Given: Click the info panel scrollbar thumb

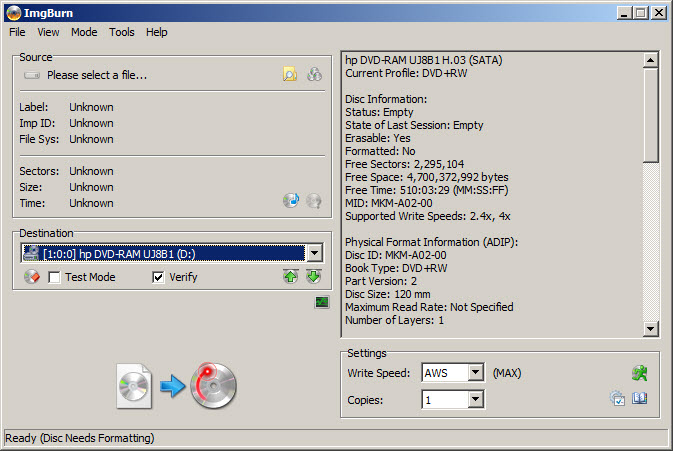Looking at the screenshot, I should [x=651, y=115].
